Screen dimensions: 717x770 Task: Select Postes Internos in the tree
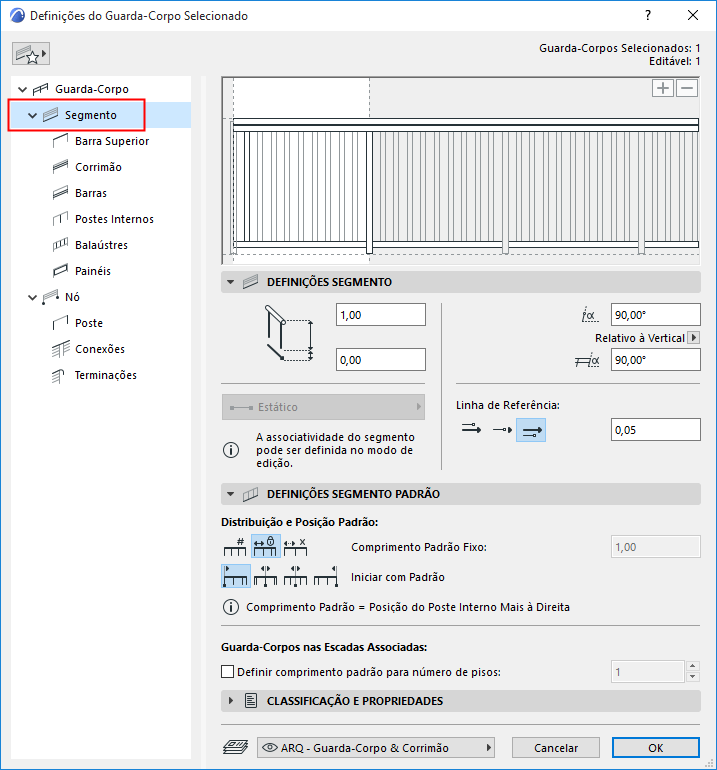[x=114, y=219]
